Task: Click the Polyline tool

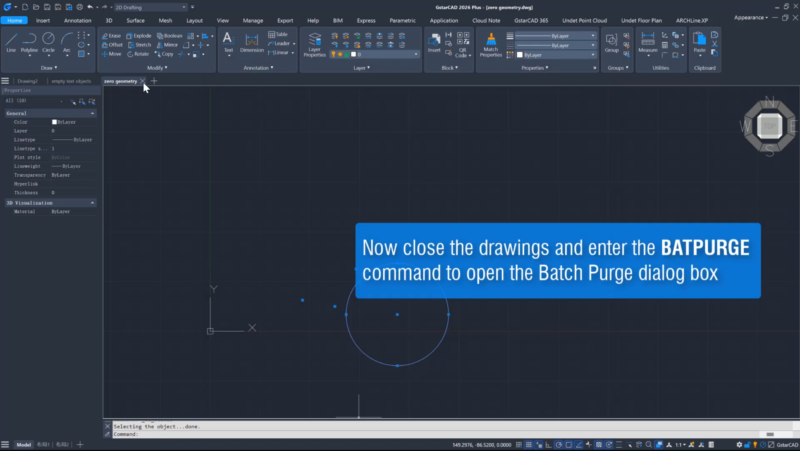Action: 30,41
